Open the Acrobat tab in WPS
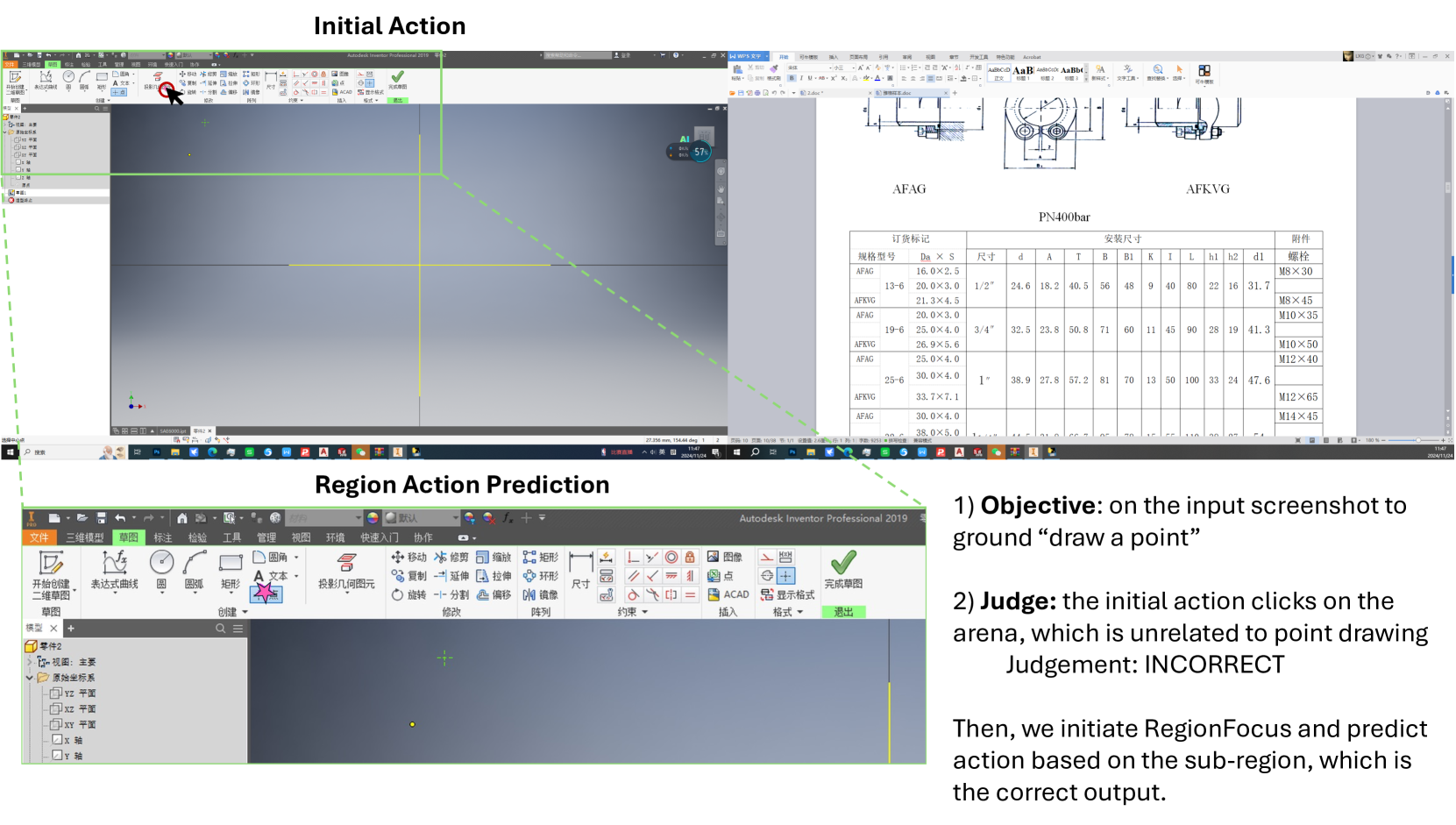The width and height of the screenshot is (1456, 825). click(1032, 57)
